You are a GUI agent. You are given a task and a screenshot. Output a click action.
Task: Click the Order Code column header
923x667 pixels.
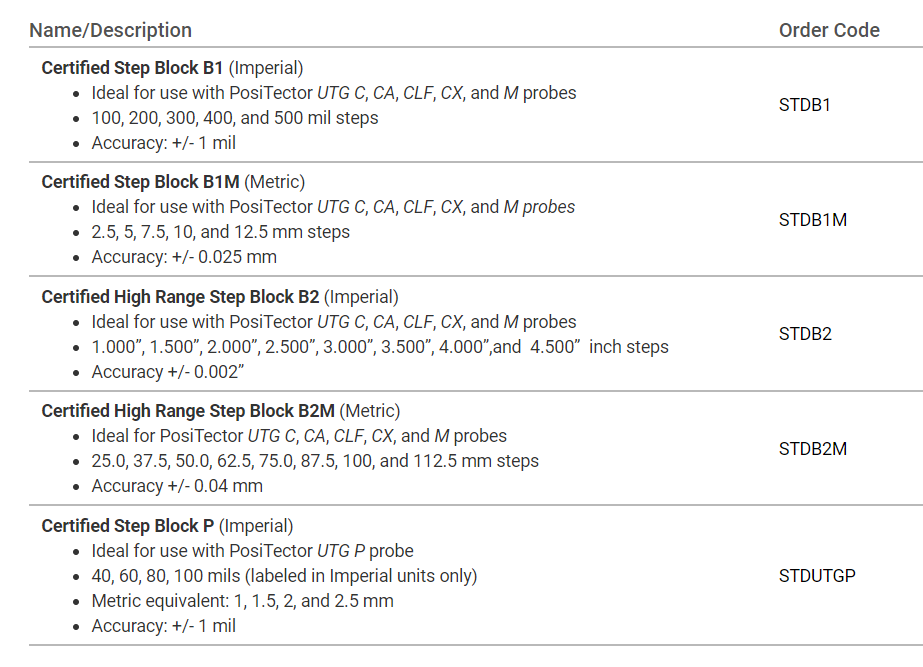829,30
